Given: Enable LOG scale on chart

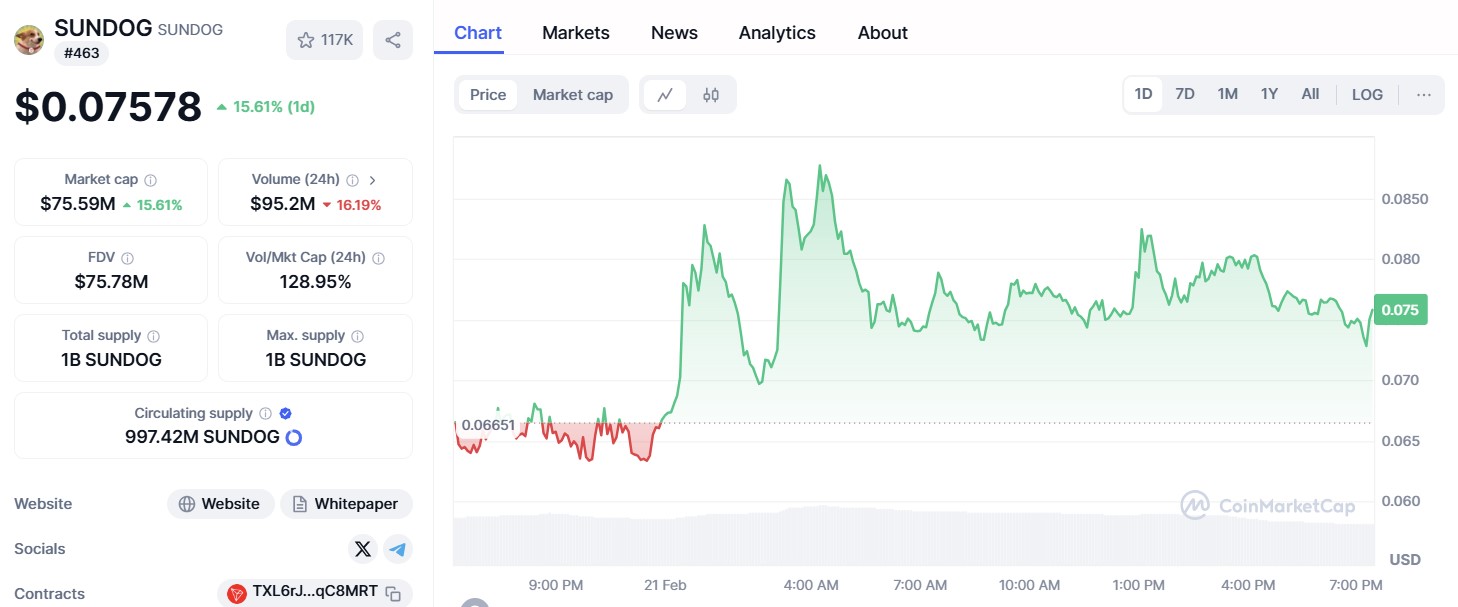Looking at the screenshot, I should click(1367, 95).
